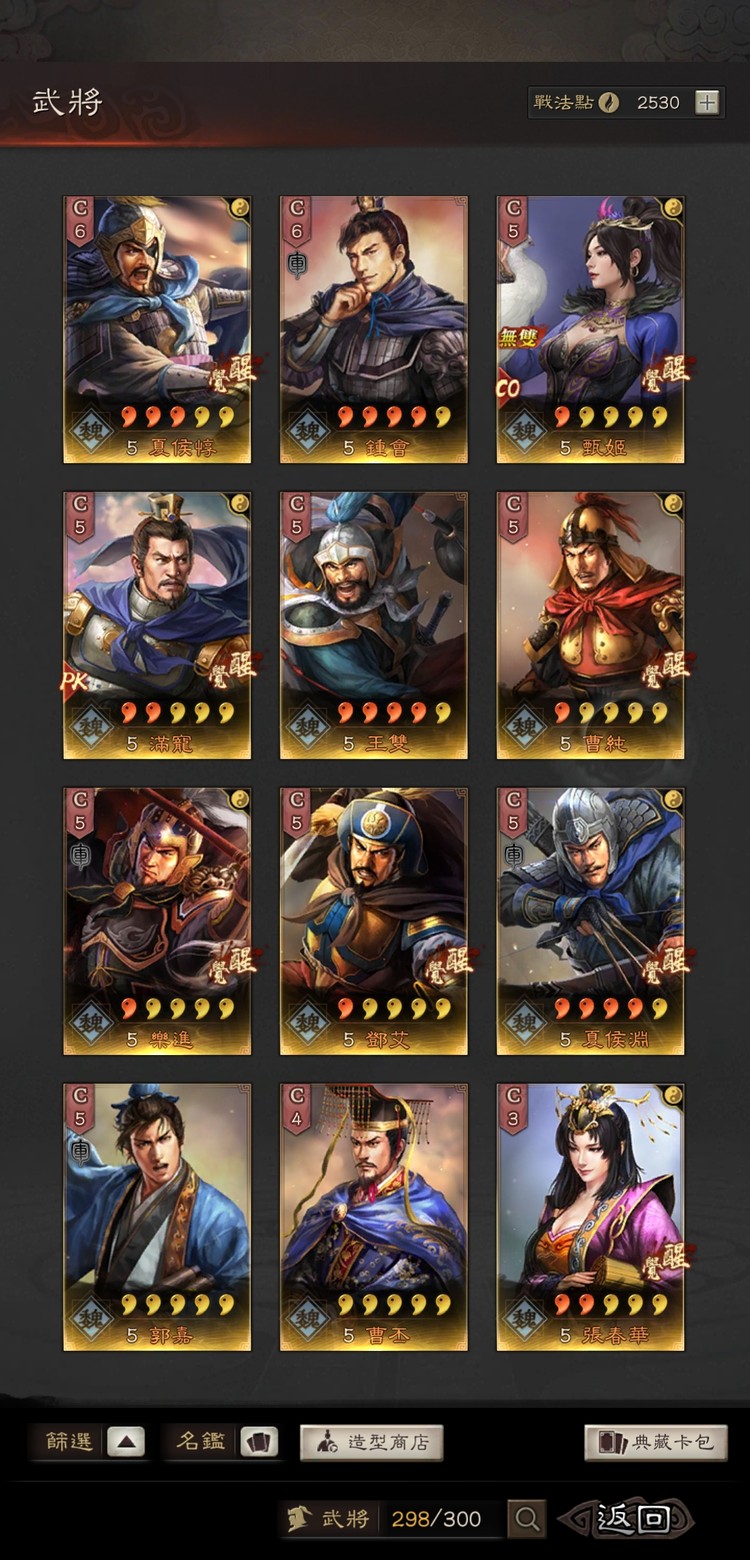This screenshot has width=750, height=1560.
Task: Select the 王雙 general card
Action: [x=373, y=625]
